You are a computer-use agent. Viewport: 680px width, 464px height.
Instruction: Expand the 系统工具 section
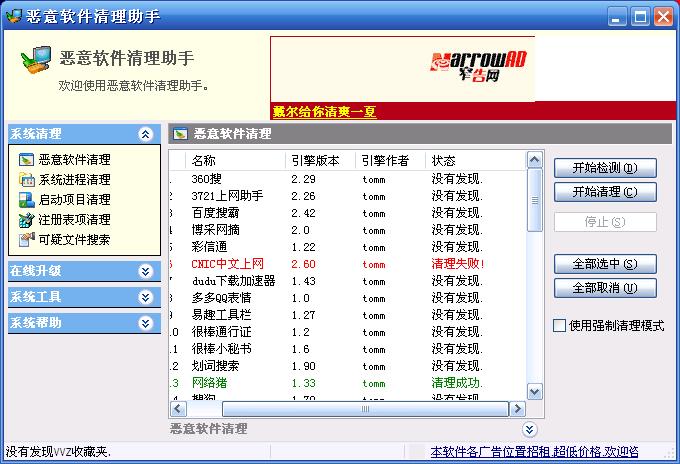click(145, 297)
